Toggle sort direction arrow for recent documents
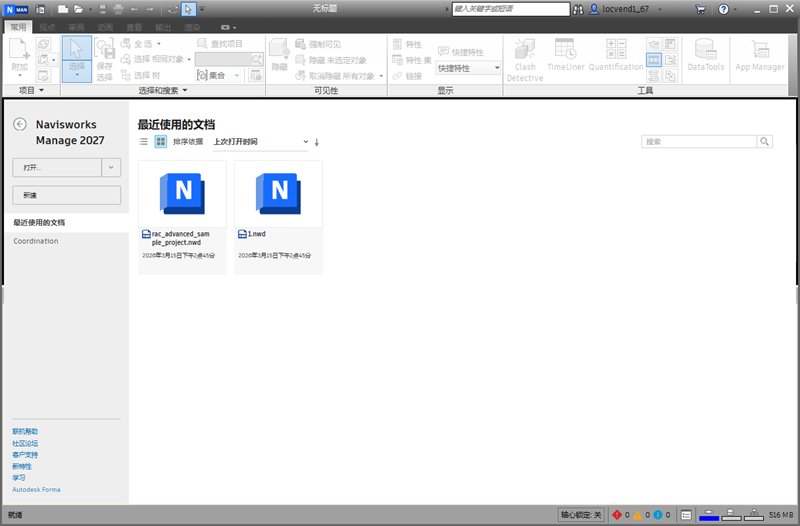The height and width of the screenshot is (526, 800). 317,142
